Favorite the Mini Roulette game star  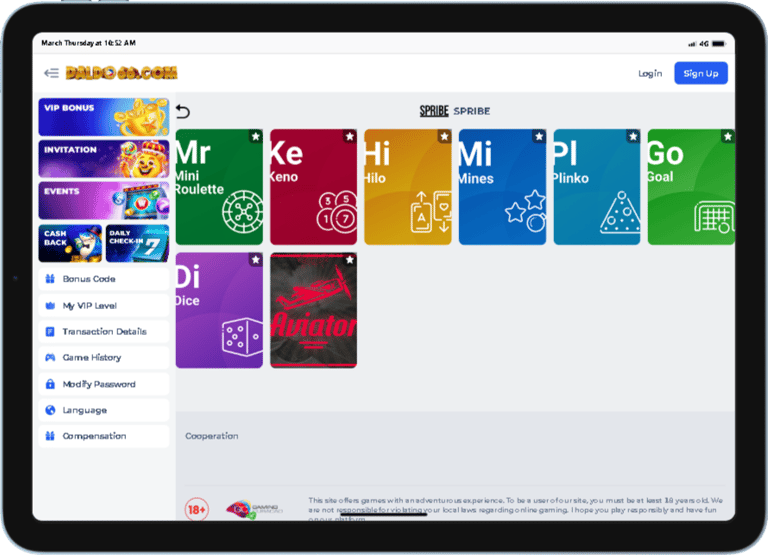click(256, 137)
